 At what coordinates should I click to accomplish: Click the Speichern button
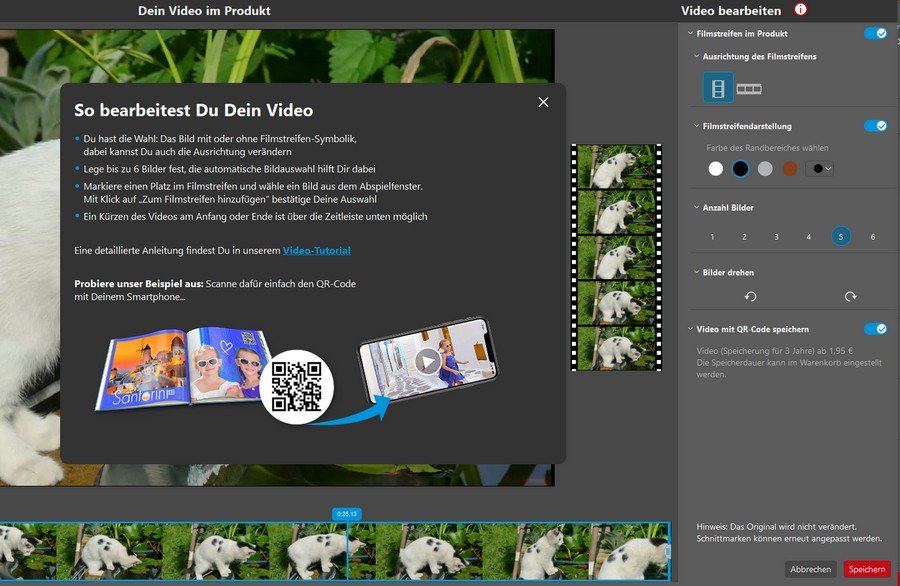click(866, 569)
